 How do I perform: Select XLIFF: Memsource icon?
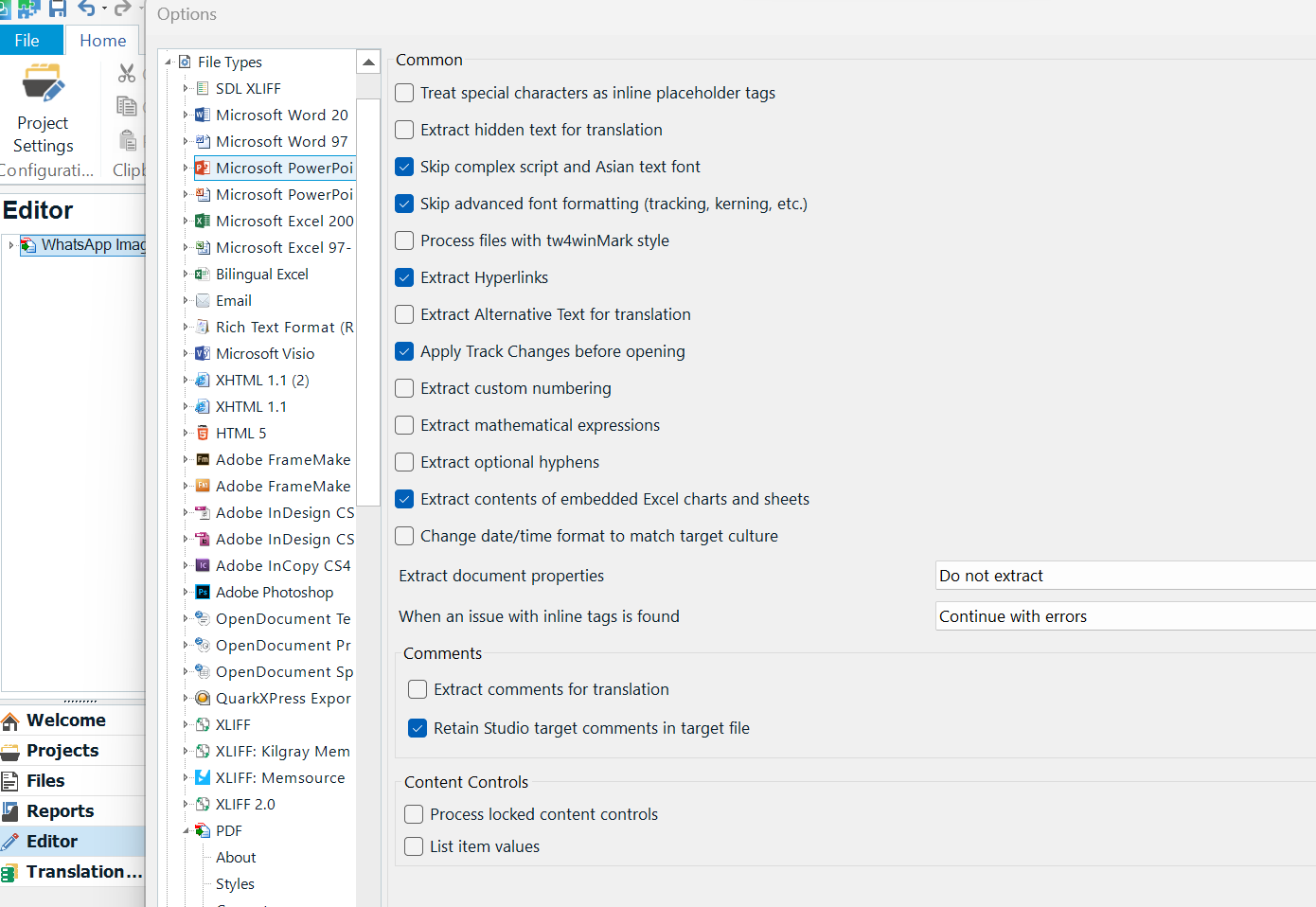[203, 777]
